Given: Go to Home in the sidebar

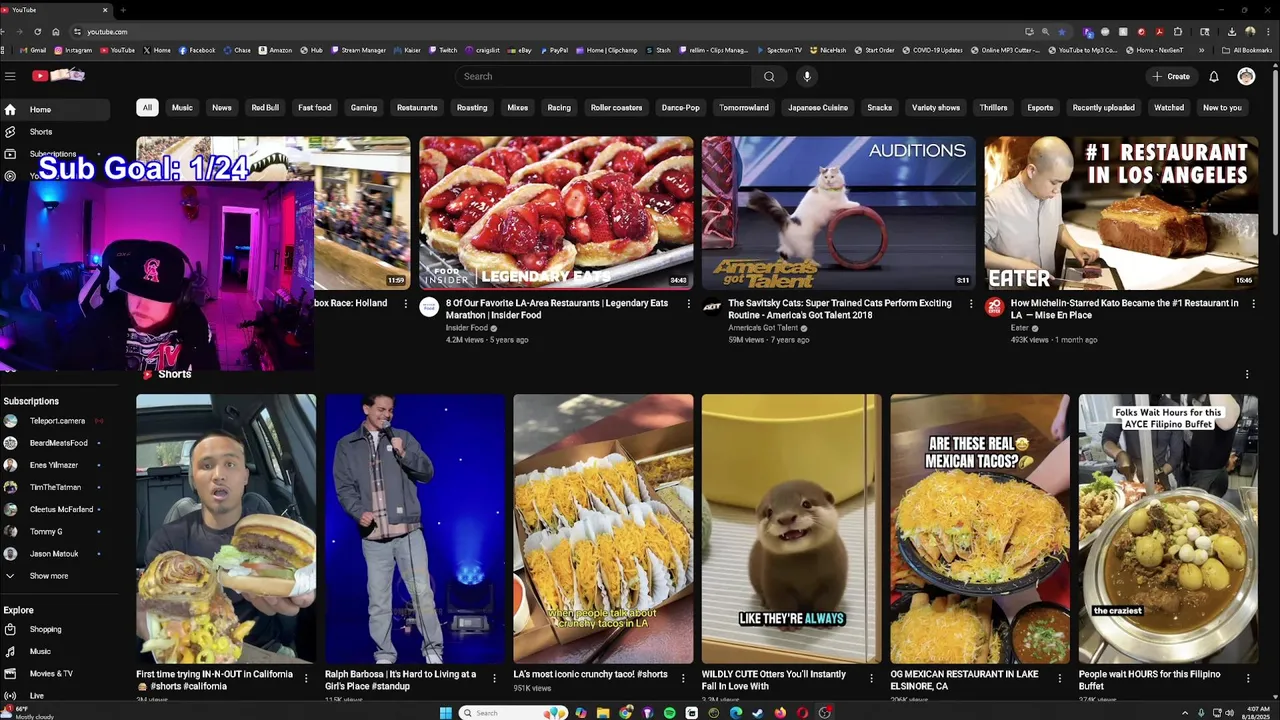Looking at the screenshot, I should pos(56,110).
